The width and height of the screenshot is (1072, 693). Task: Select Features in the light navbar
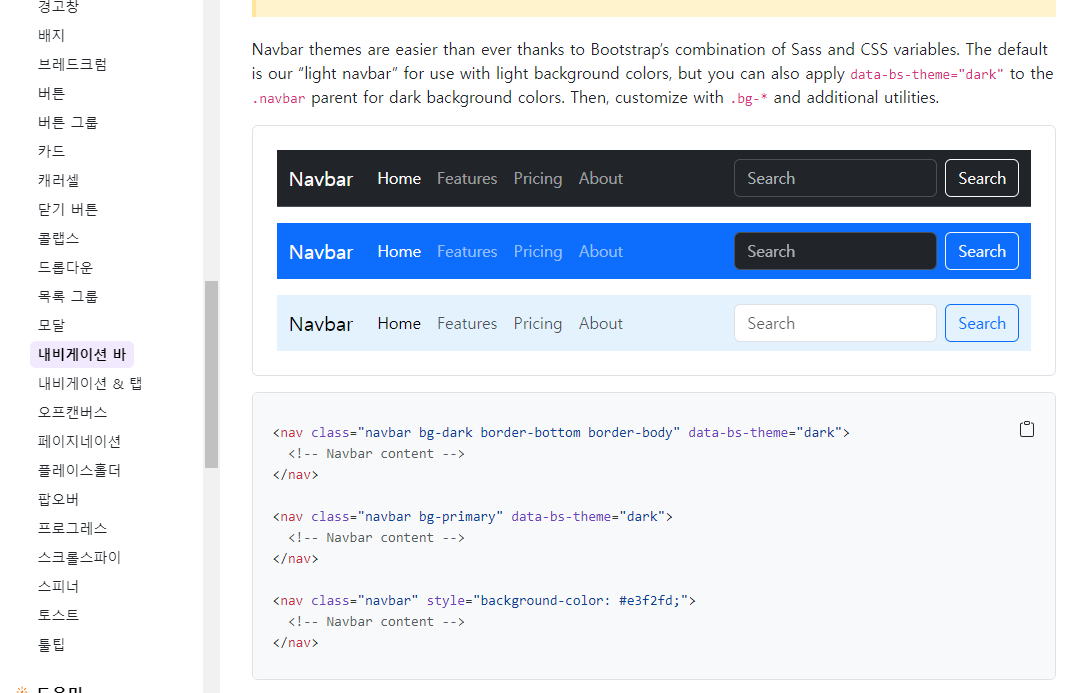[x=467, y=323]
